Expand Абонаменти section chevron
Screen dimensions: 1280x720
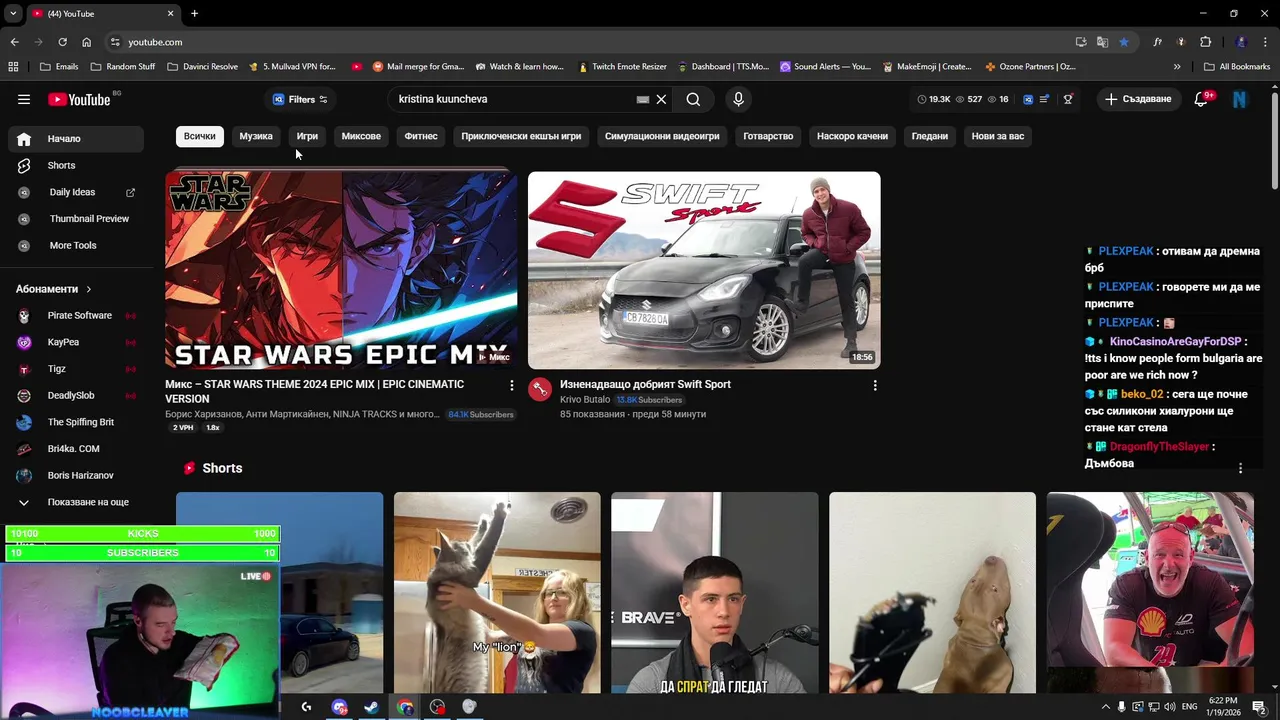(88, 289)
